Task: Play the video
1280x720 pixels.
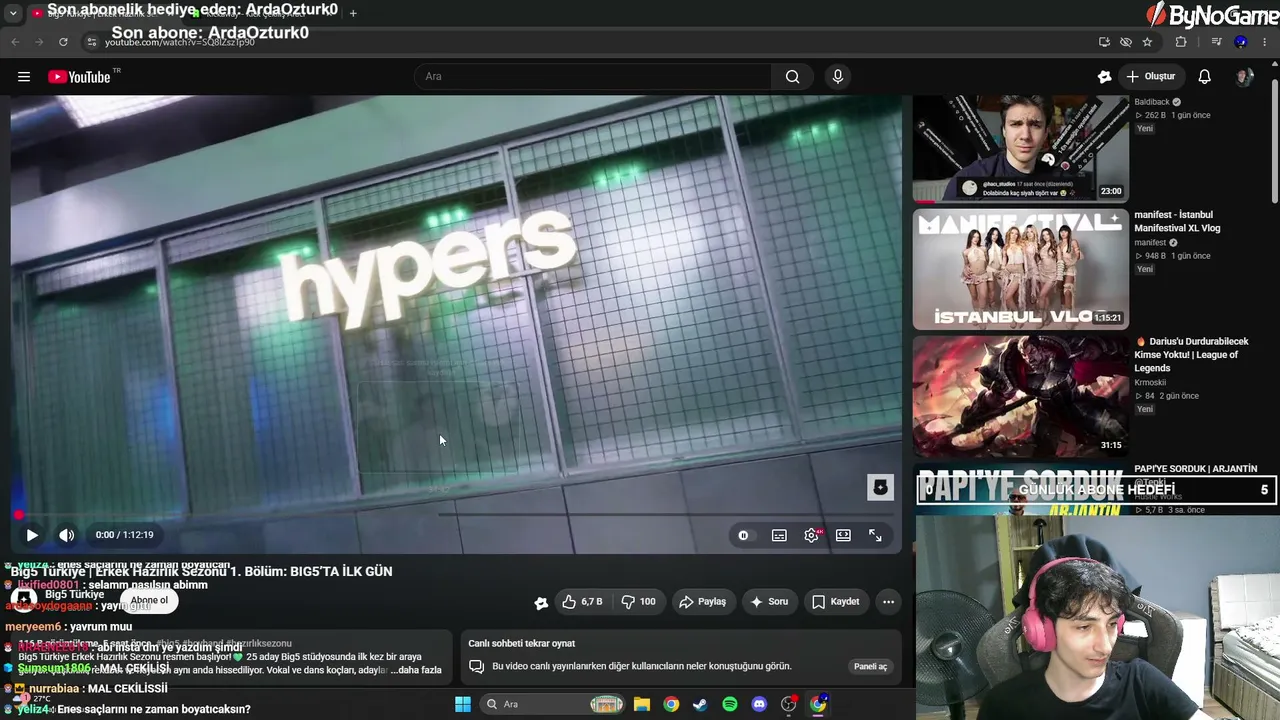Action: (32, 535)
